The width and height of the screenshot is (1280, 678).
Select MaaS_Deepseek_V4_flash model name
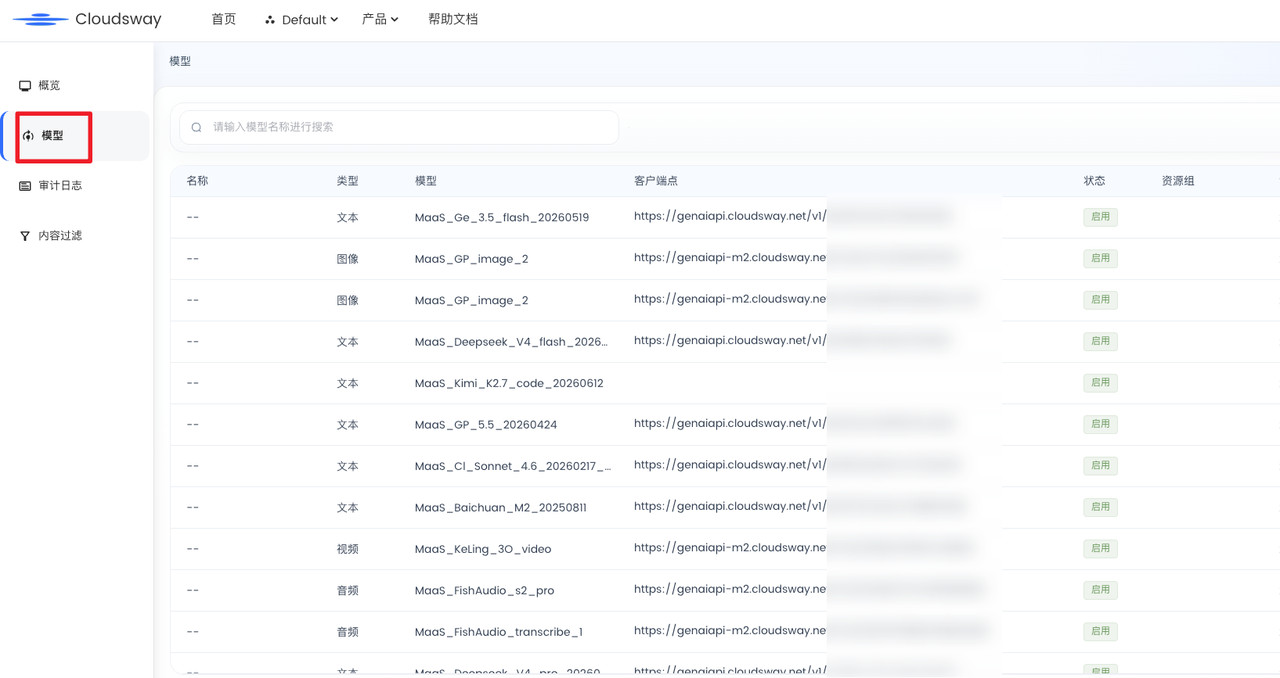click(511, 342)
